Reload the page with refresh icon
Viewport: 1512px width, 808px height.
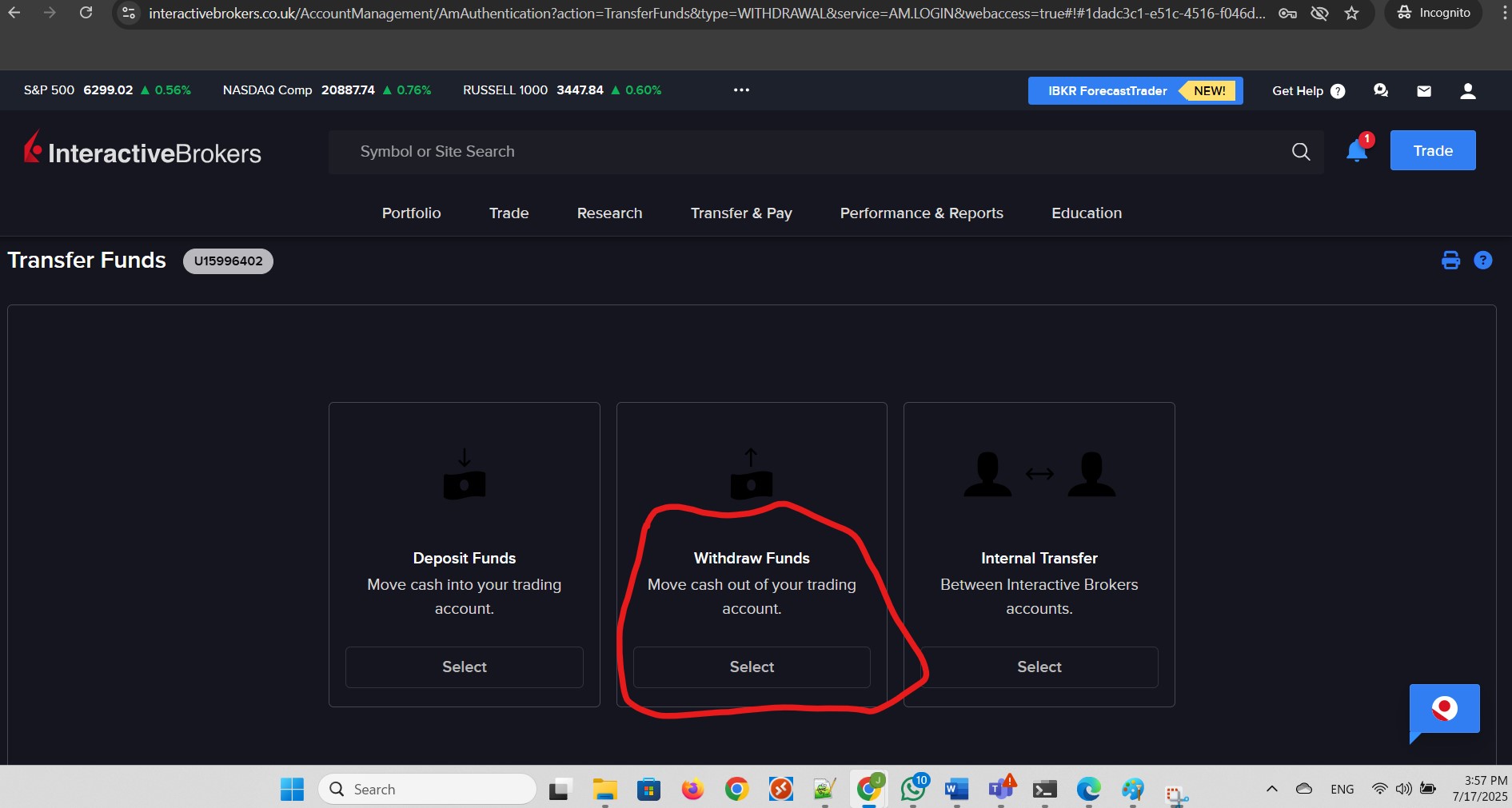click(x=86, y=13)
